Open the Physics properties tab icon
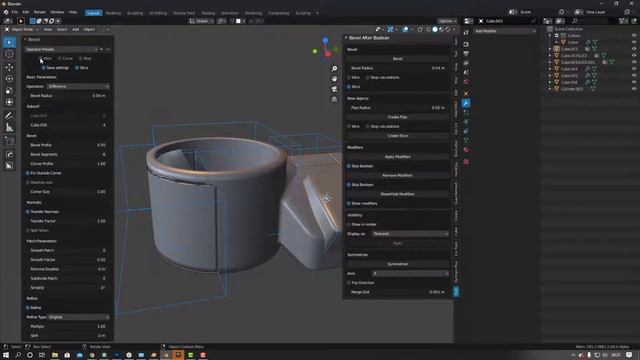Image resolution: width=640 pixels, height=360 pixels. (466, 122)
